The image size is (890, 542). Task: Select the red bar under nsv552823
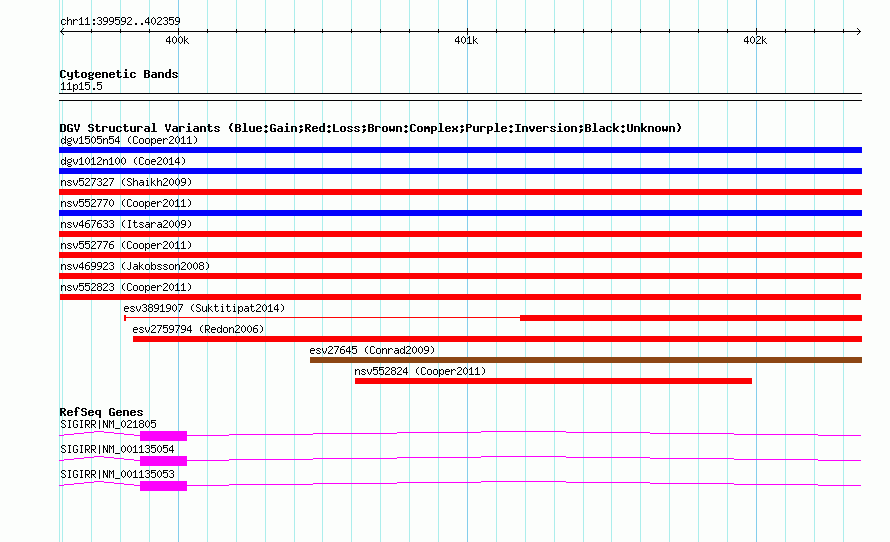460,297
